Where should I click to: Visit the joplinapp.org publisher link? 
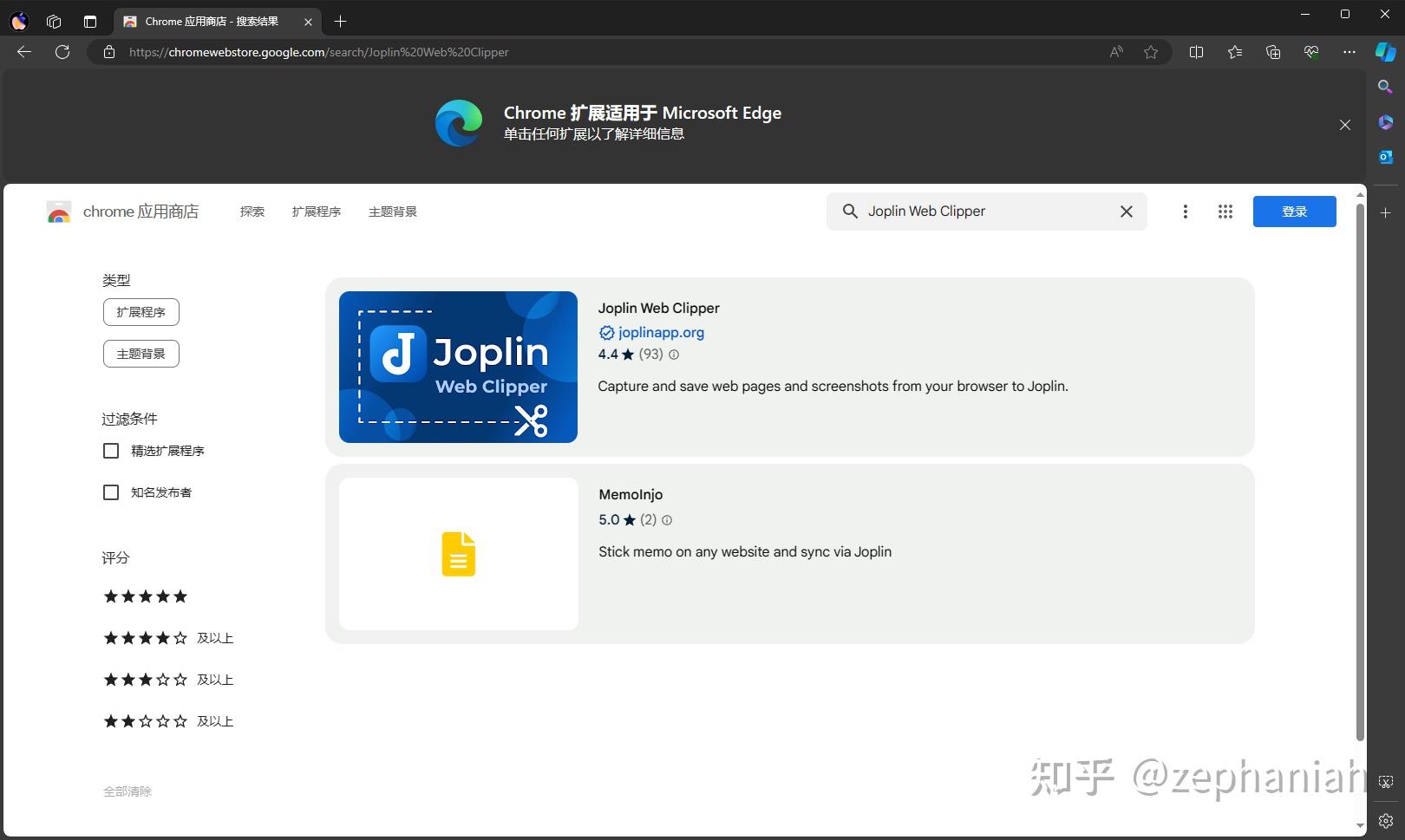pyautogui.click(x=661, y=332)
